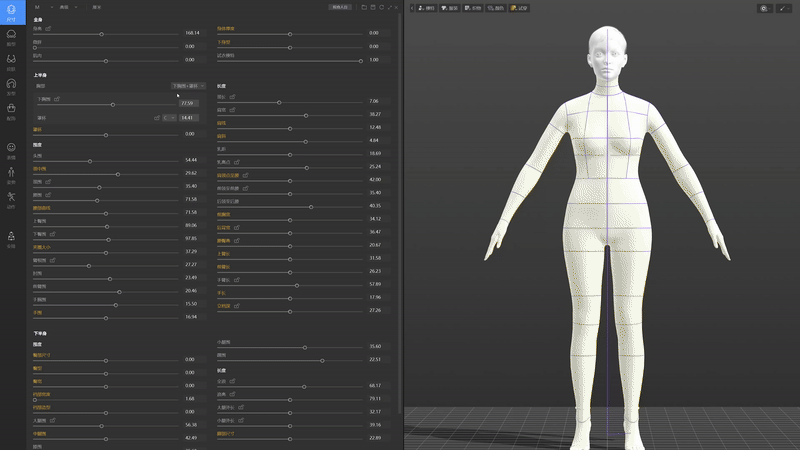Toggle the lock on the 38.27 shoulder width row

(232, 110)
